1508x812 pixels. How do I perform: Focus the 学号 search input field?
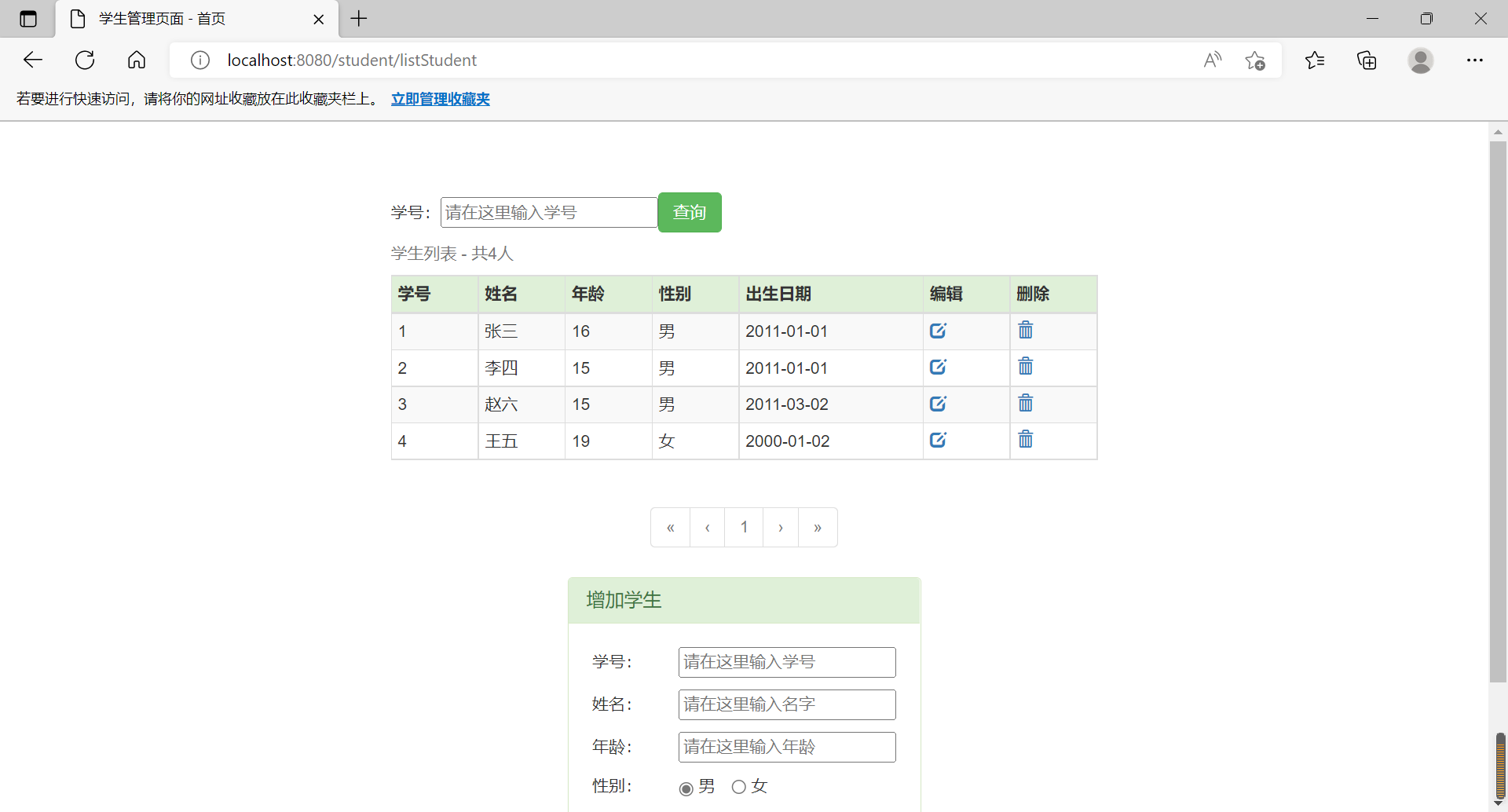548,213
